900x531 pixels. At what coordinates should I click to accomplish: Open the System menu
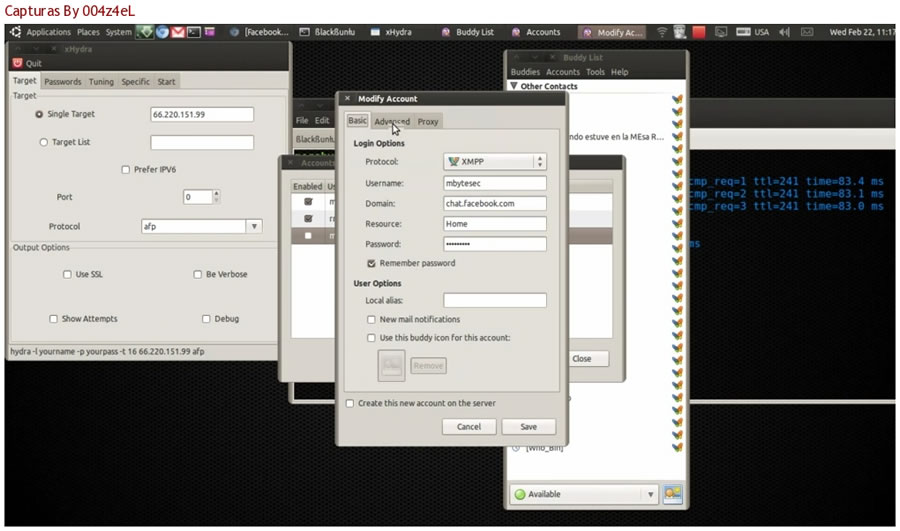click(x=118, y=32)
